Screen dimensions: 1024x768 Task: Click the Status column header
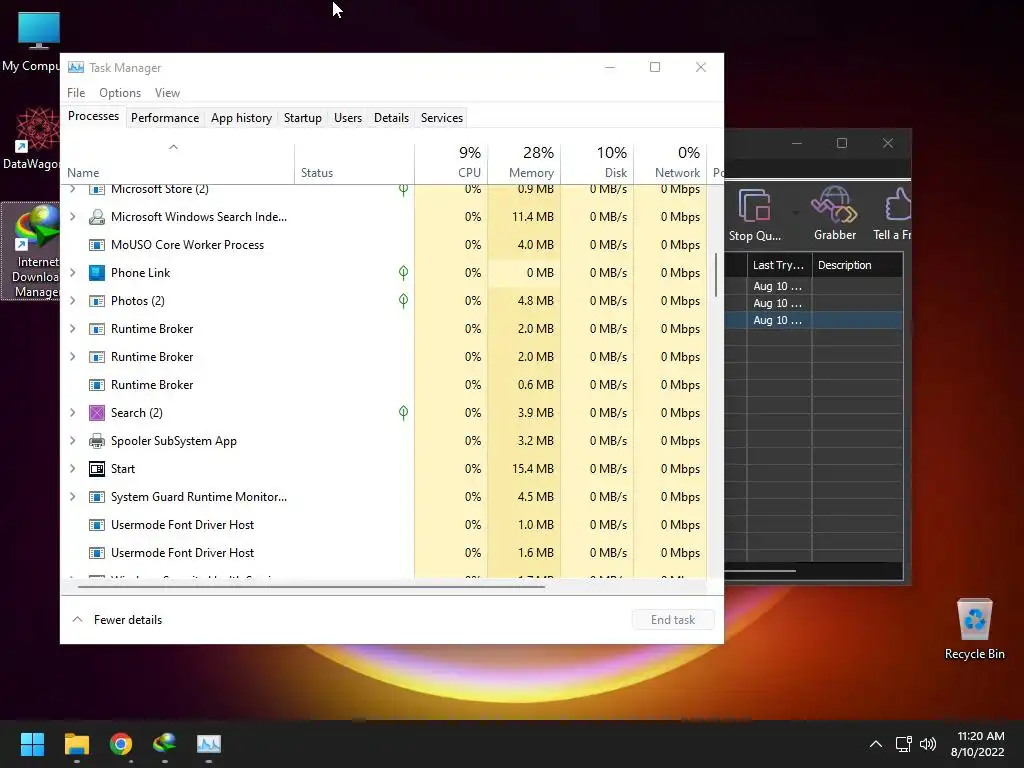tap(354, 163)
